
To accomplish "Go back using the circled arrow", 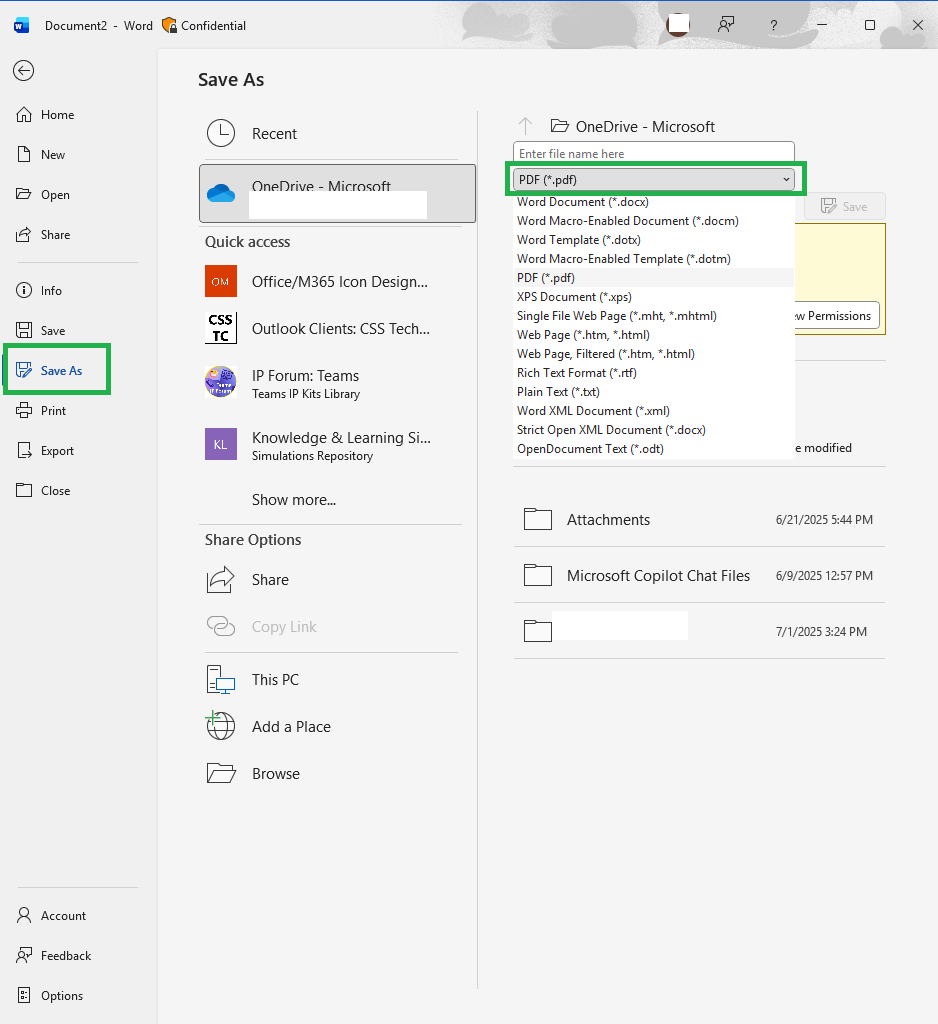I will click(x=24, y=71).
